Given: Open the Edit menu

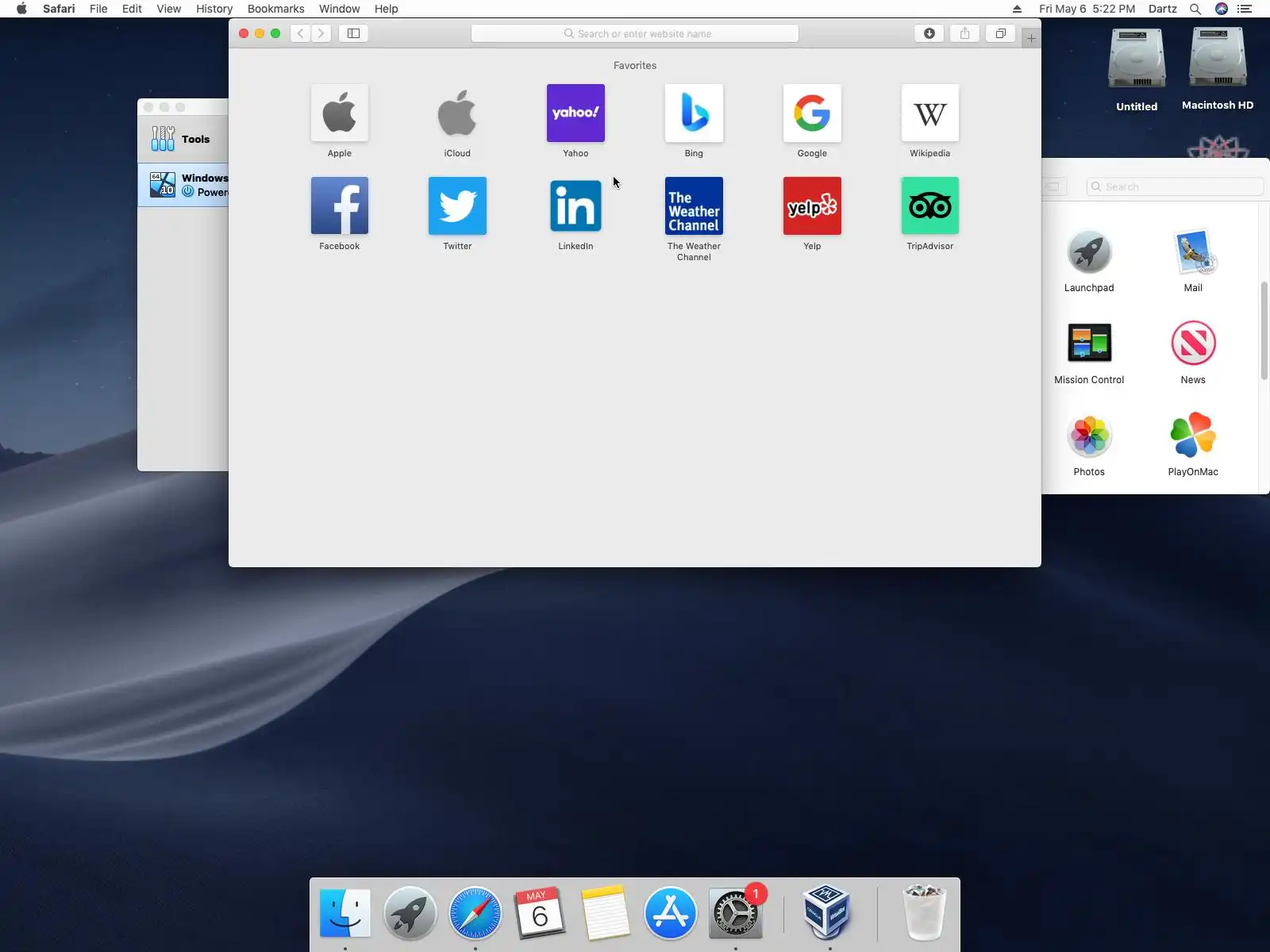Looking at the screenshot, I should coord(132,9).
